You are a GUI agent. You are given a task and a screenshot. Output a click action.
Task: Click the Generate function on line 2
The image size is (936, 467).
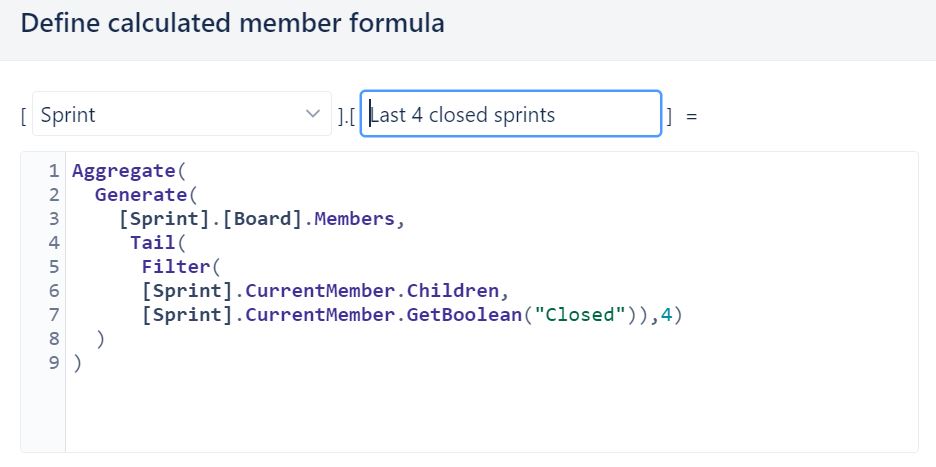[141, 195]
